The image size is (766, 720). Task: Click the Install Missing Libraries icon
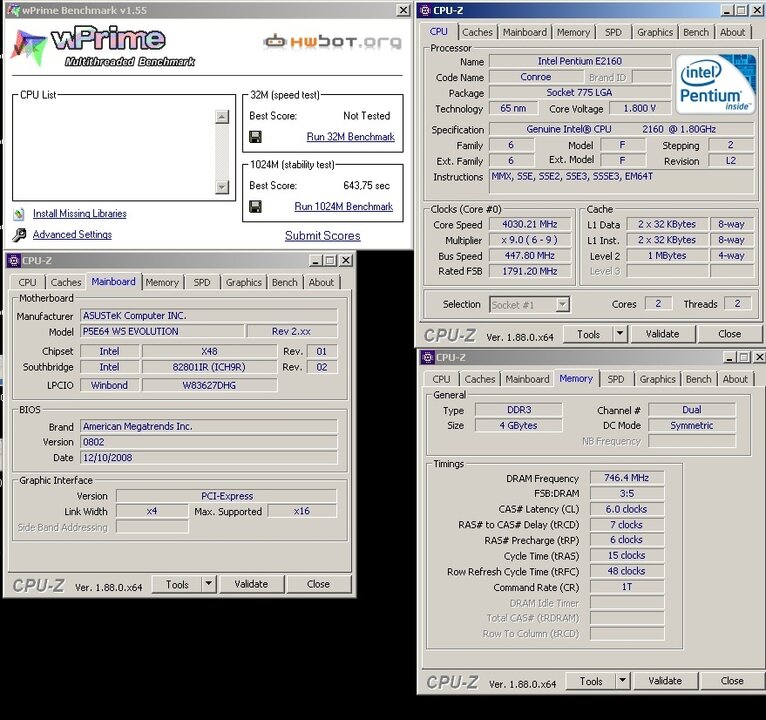click(x=19, y=214)
